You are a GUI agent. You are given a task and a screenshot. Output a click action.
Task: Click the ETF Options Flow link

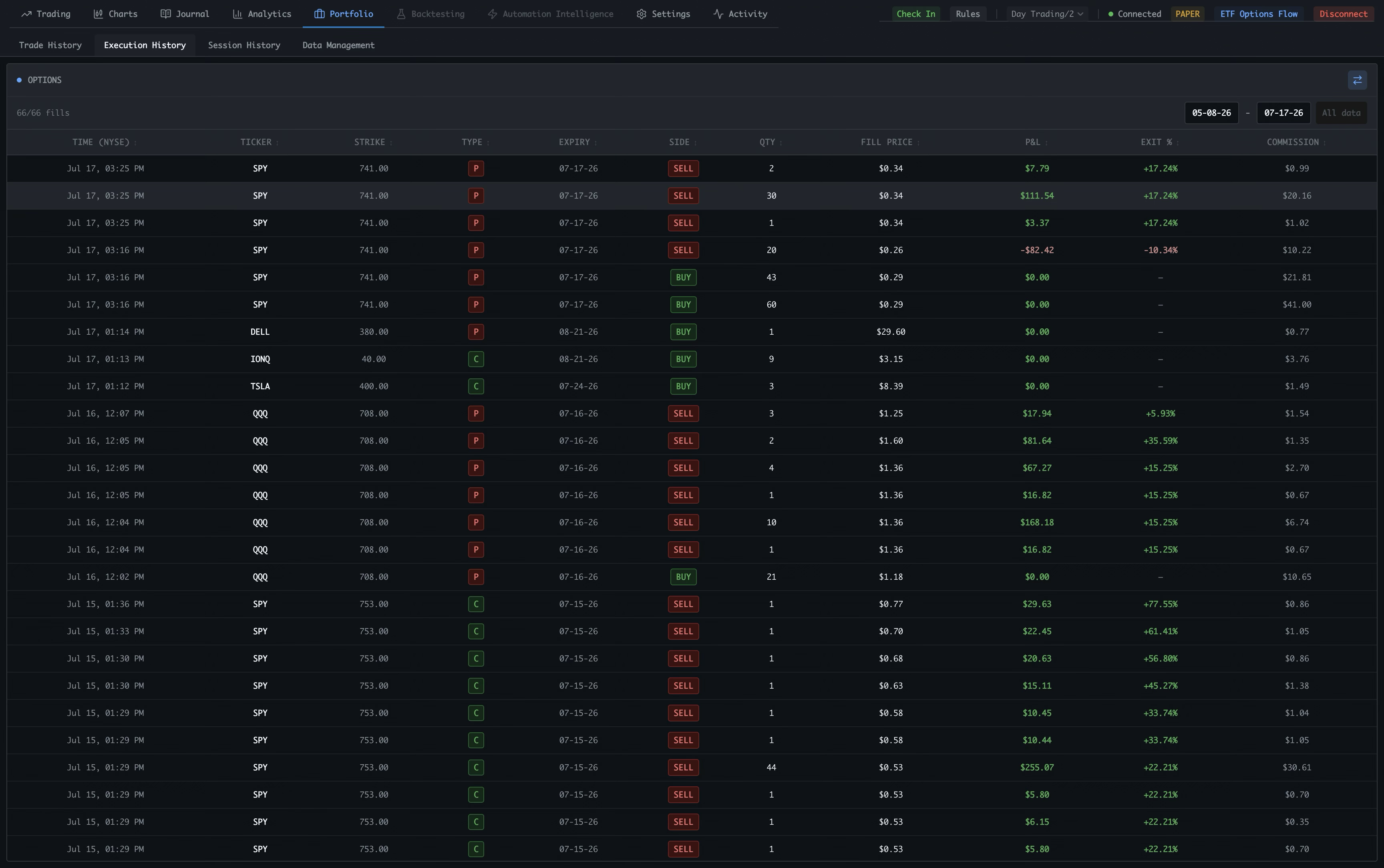[x=1258, y=14]
